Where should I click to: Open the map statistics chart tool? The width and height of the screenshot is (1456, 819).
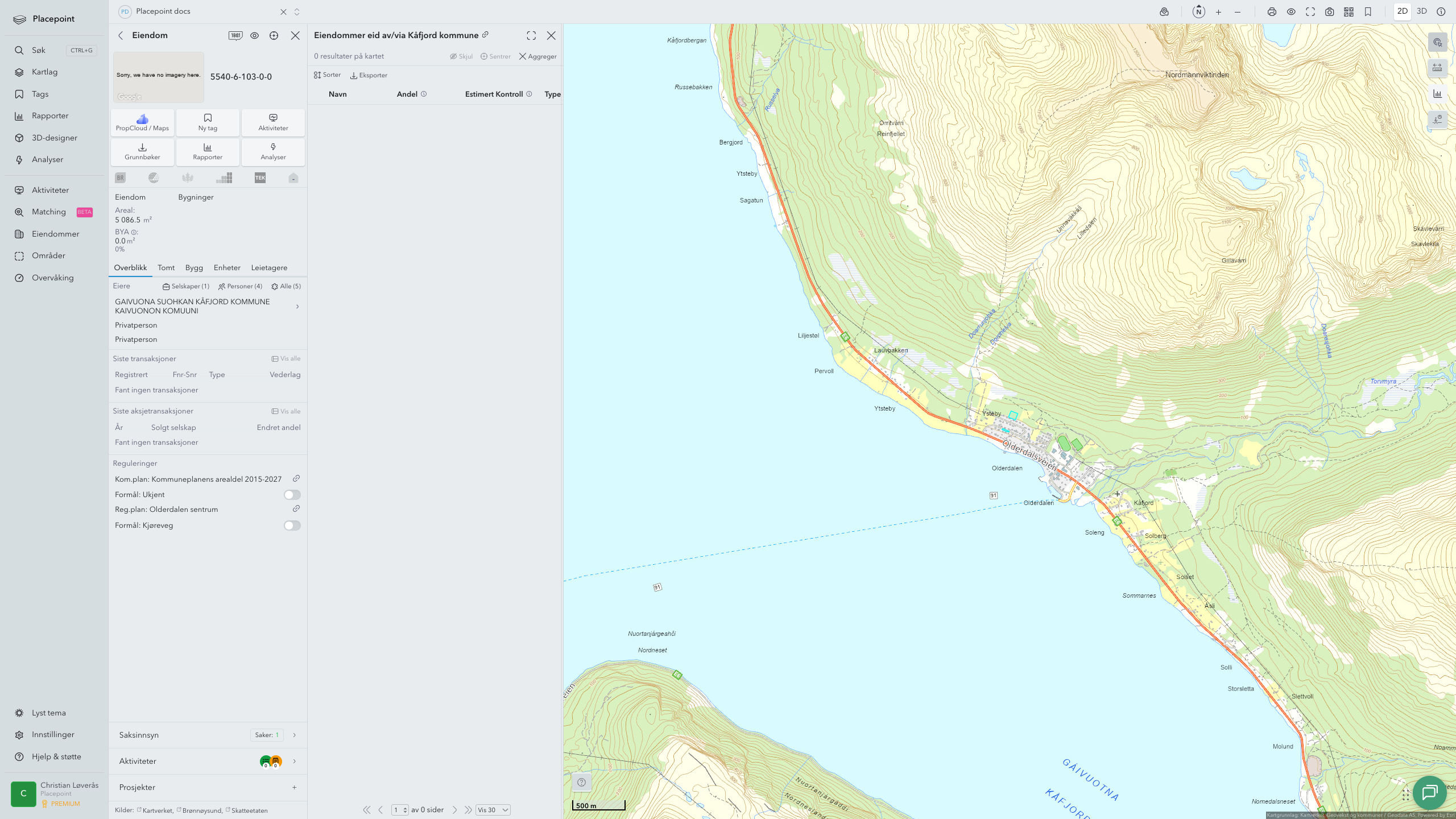point(1437,94)
